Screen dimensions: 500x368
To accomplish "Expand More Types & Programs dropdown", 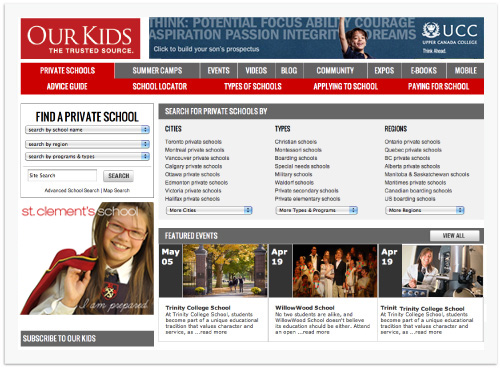I will coord(317,210).
